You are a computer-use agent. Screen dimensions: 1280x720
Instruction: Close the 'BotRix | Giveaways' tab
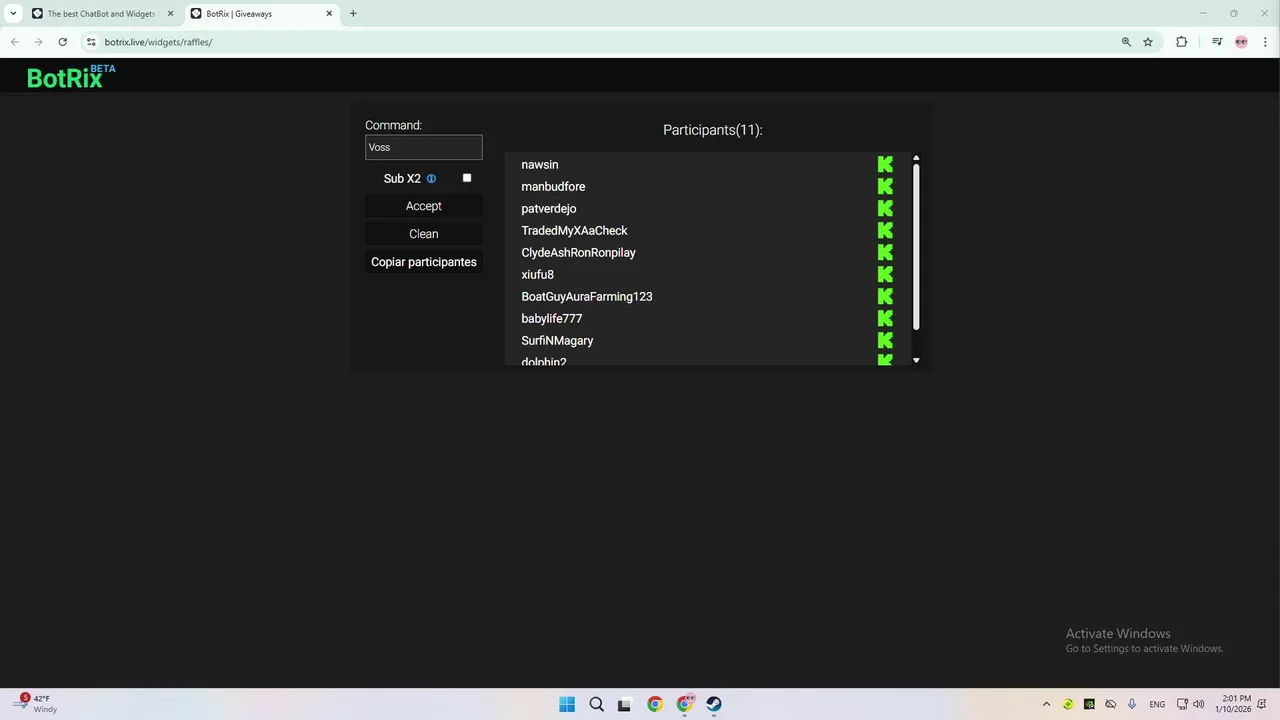click(329, 14)
